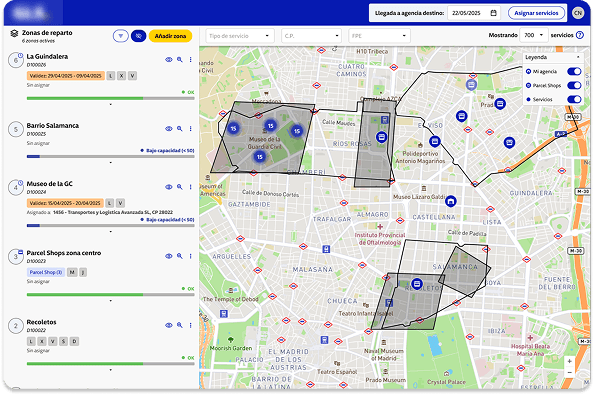Open Mostrando 700 services count dropdown
The image size is (594, 395).
(534, 35)
